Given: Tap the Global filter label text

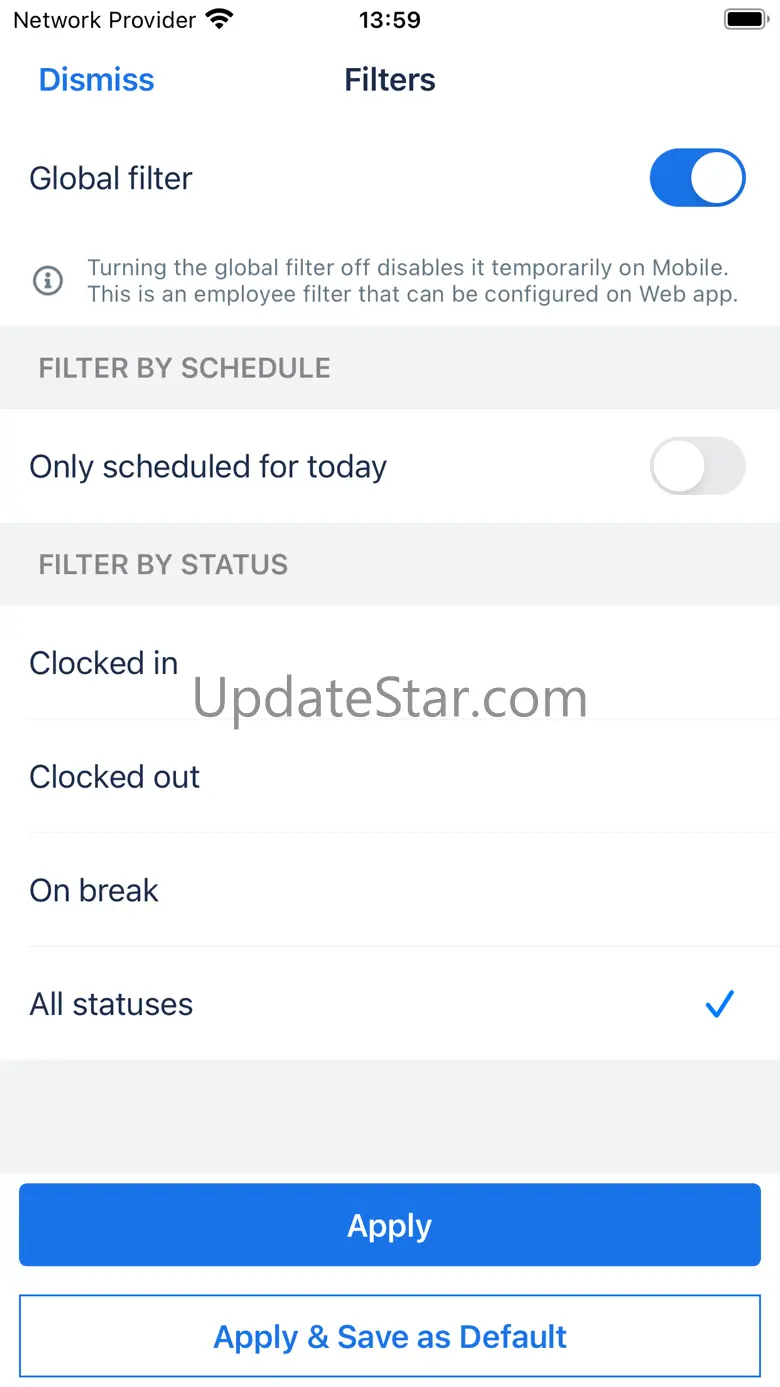Looking at the screenshot, I should click(x=111, y=178).
